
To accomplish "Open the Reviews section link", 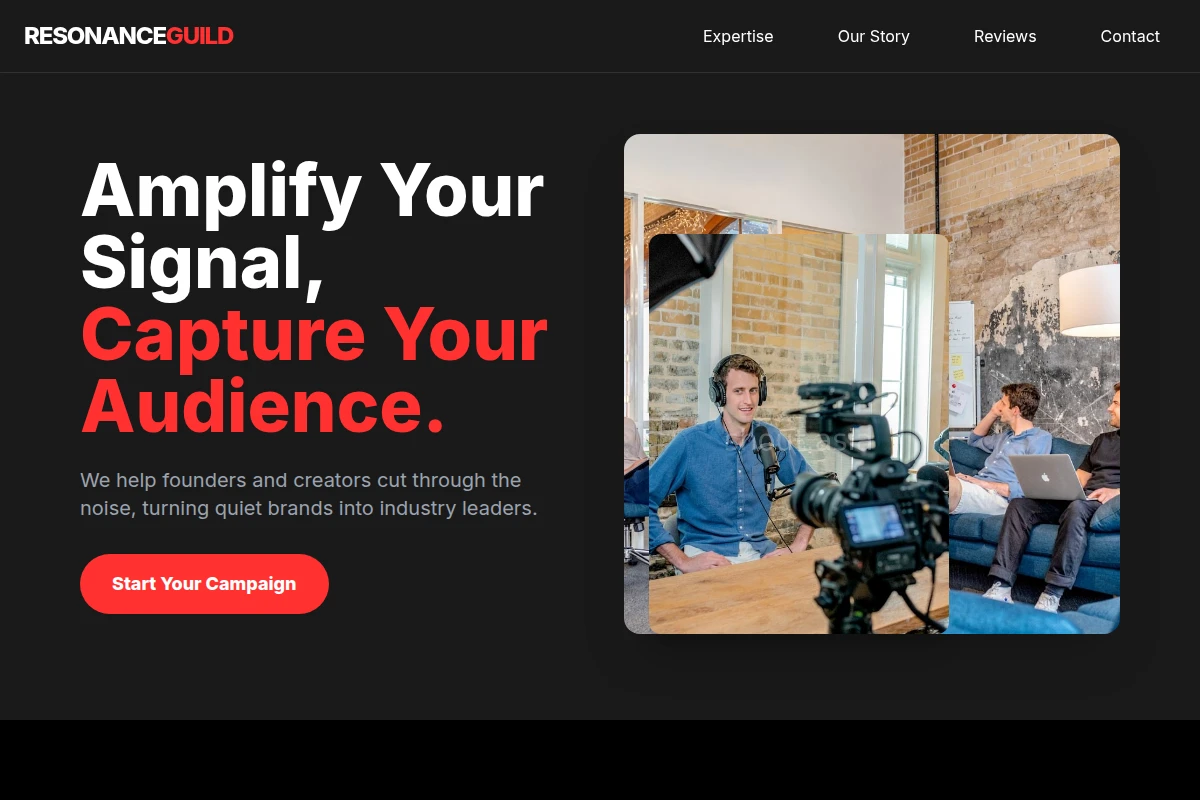I will tap(1005, 36).
